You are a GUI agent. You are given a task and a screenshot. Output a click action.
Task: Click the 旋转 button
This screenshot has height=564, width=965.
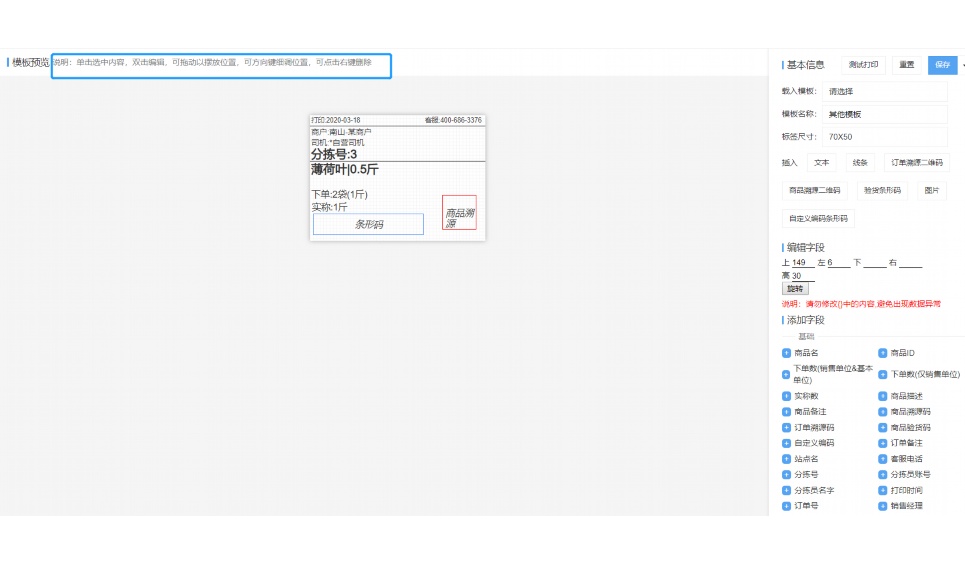tap(795, 289)
